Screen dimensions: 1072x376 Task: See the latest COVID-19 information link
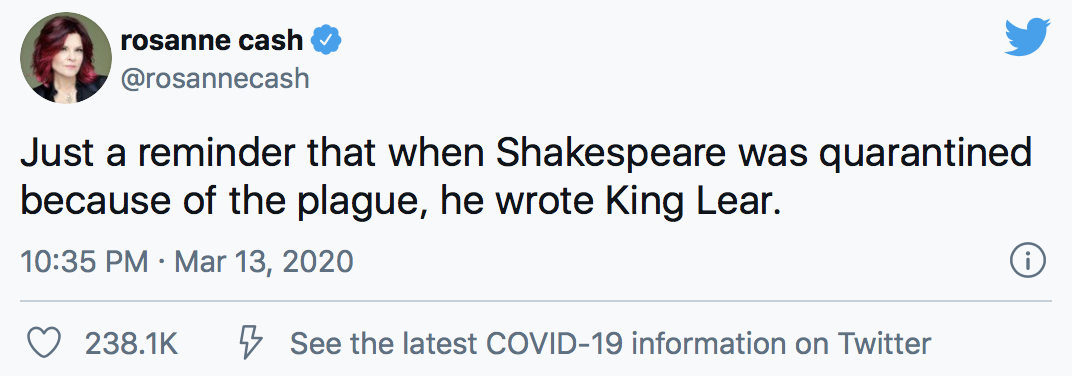click(x=611, y=343)
